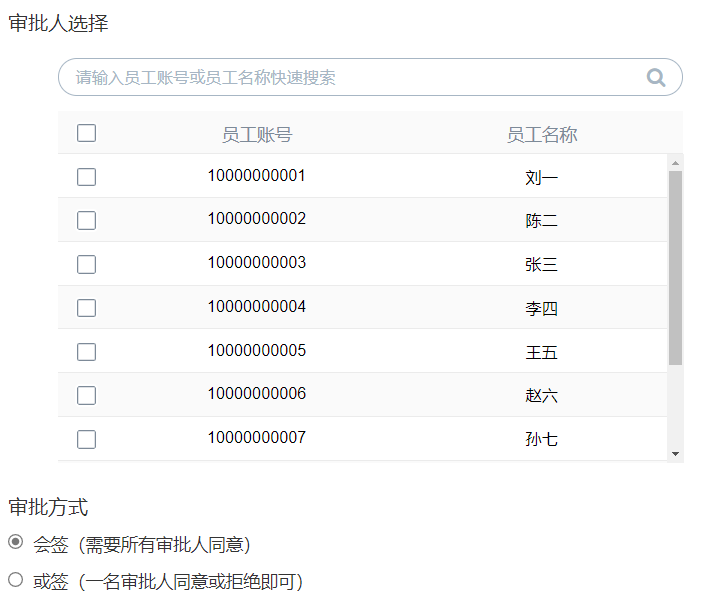Click account number 10000000001

coord(257,176)
